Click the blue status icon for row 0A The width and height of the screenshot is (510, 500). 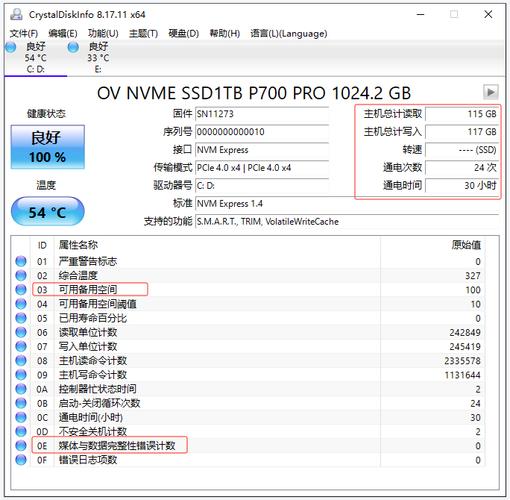tap(21, 389)
